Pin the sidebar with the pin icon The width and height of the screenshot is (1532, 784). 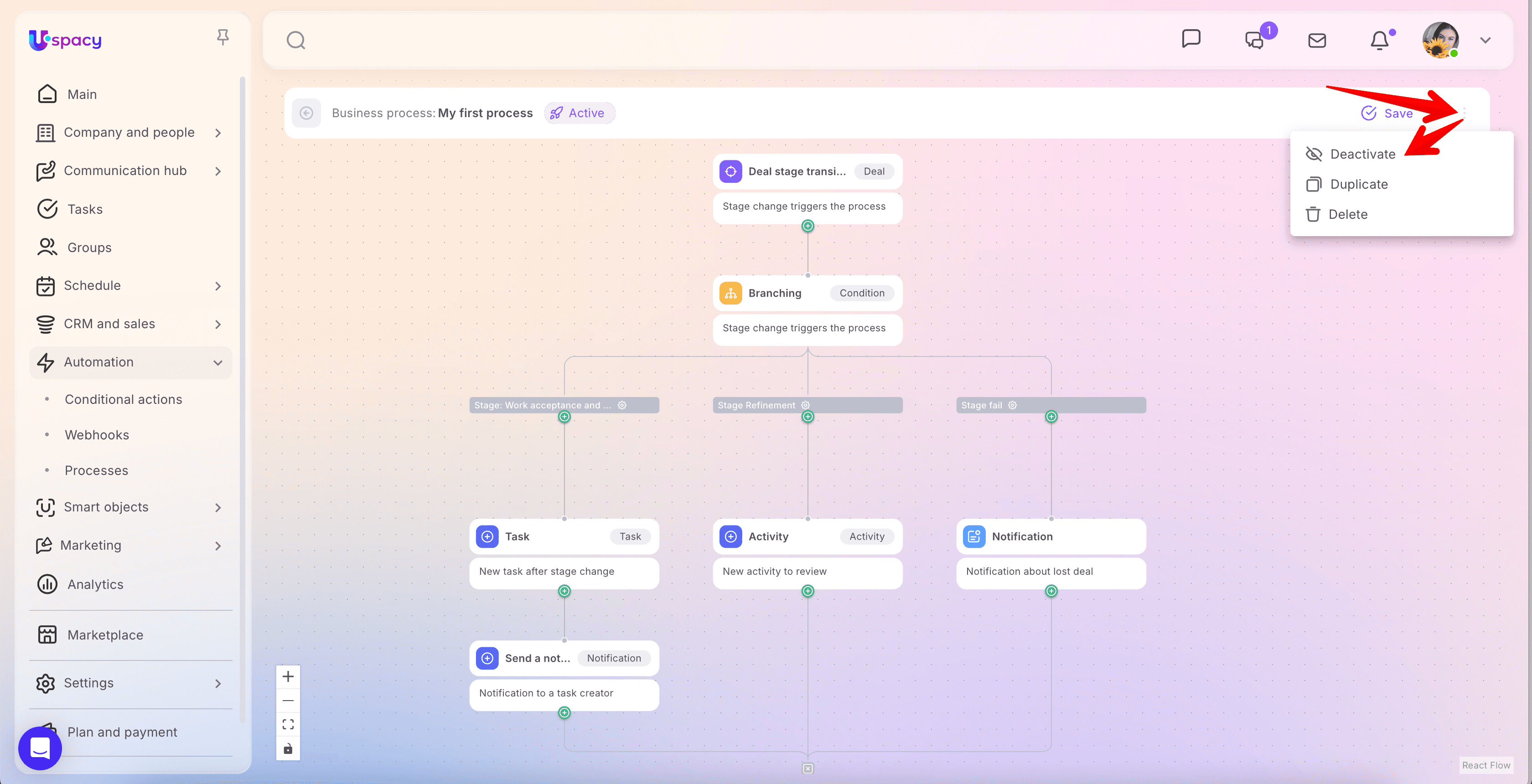(223, 37)
